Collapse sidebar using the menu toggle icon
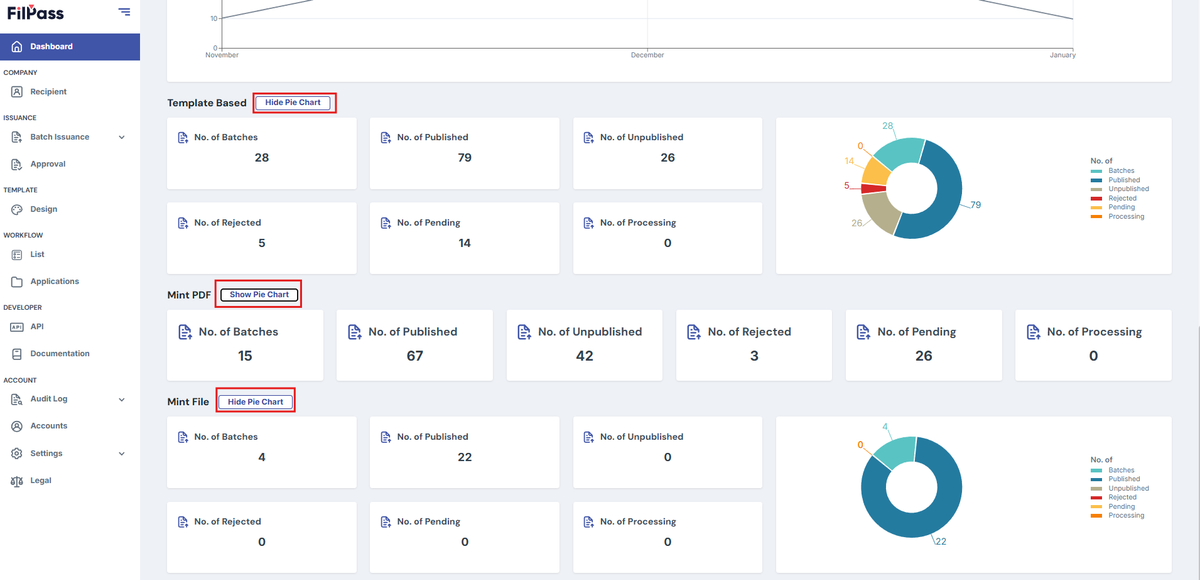 [x=124, y=12]
